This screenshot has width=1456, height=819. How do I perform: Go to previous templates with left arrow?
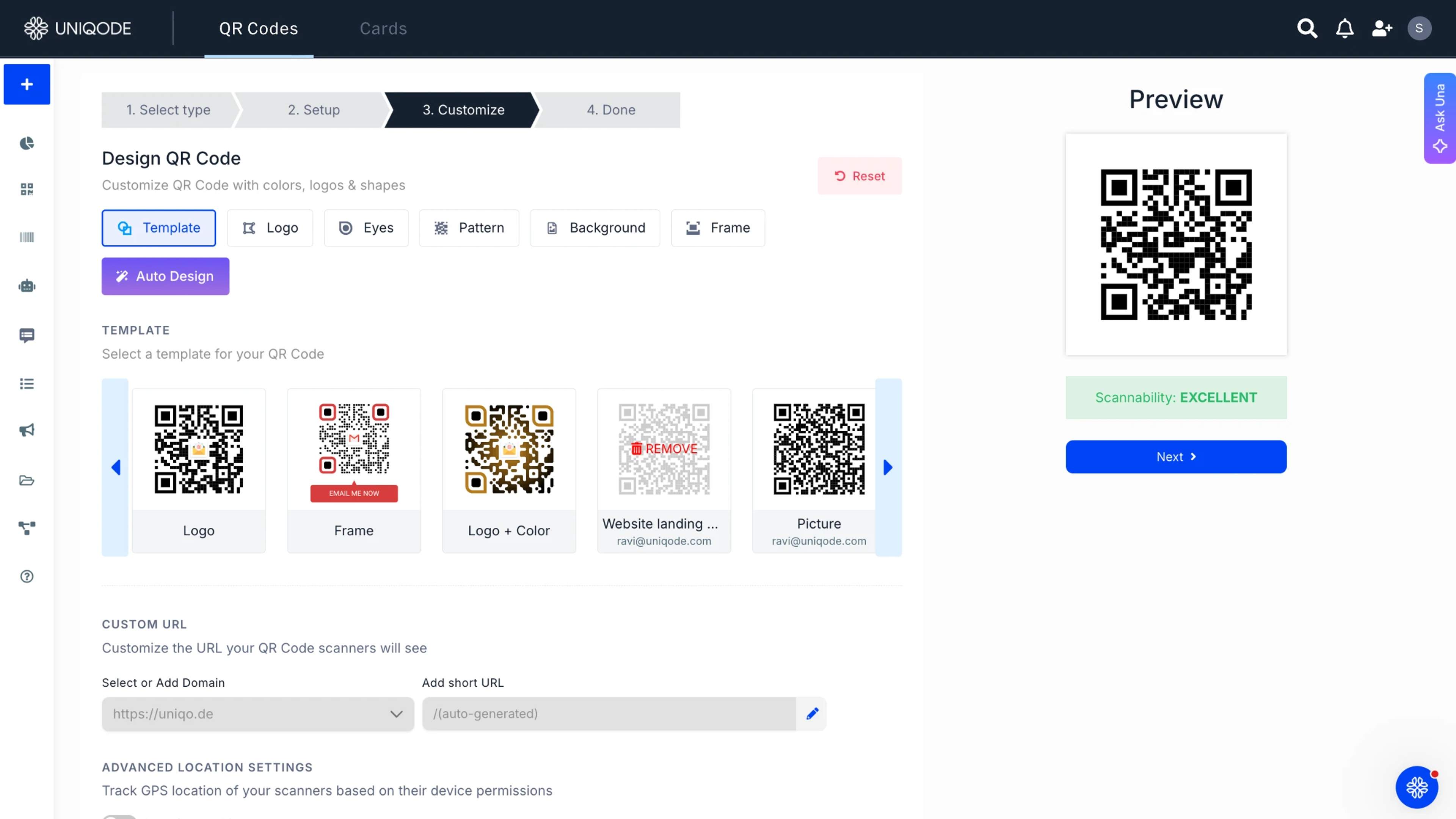[115, 468]
